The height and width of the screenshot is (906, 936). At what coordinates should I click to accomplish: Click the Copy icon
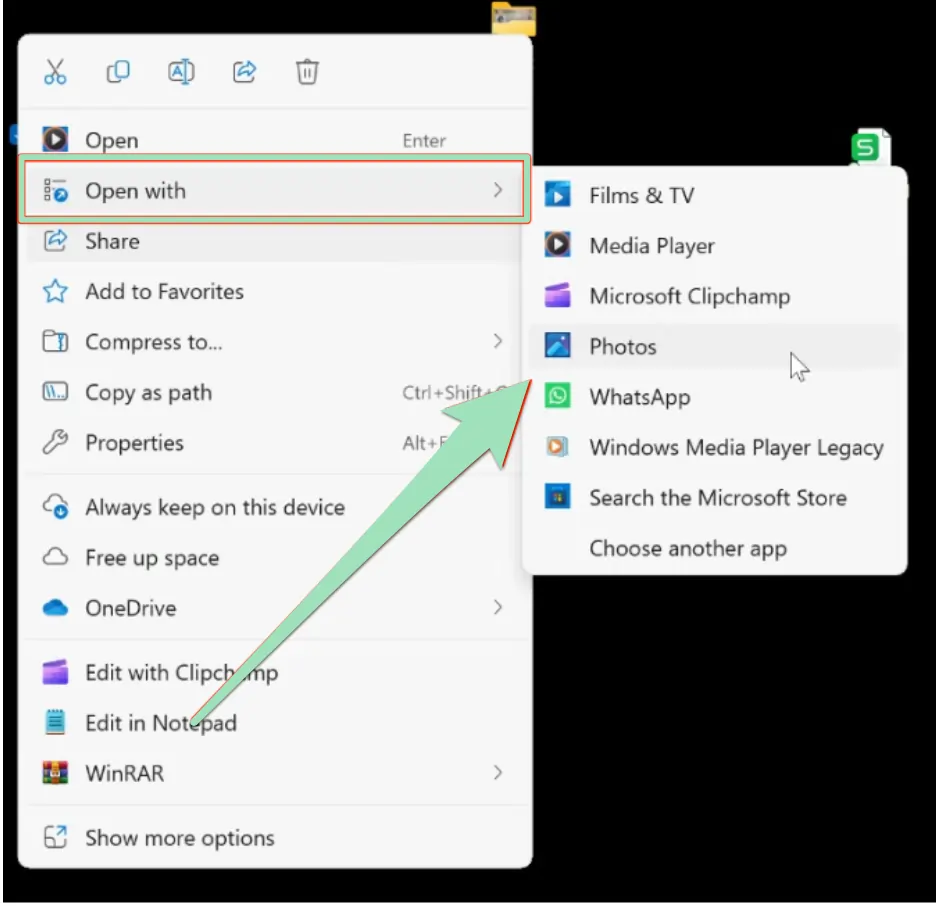tap(118, 72)
